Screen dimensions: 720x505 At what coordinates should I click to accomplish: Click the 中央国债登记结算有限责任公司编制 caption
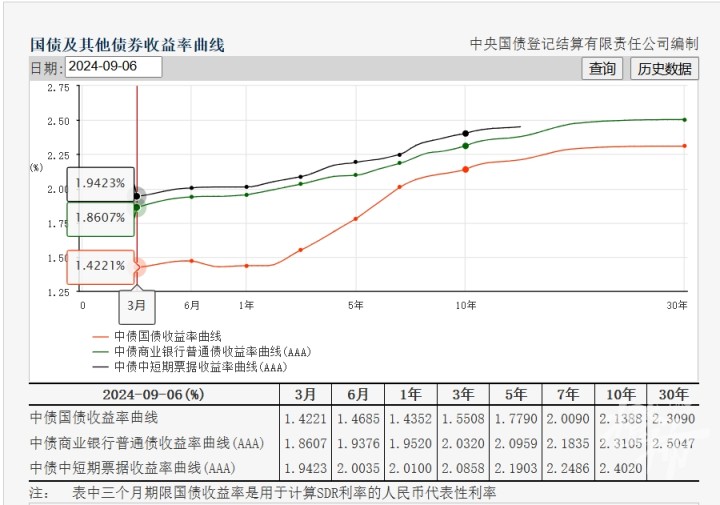pos(584,44)
